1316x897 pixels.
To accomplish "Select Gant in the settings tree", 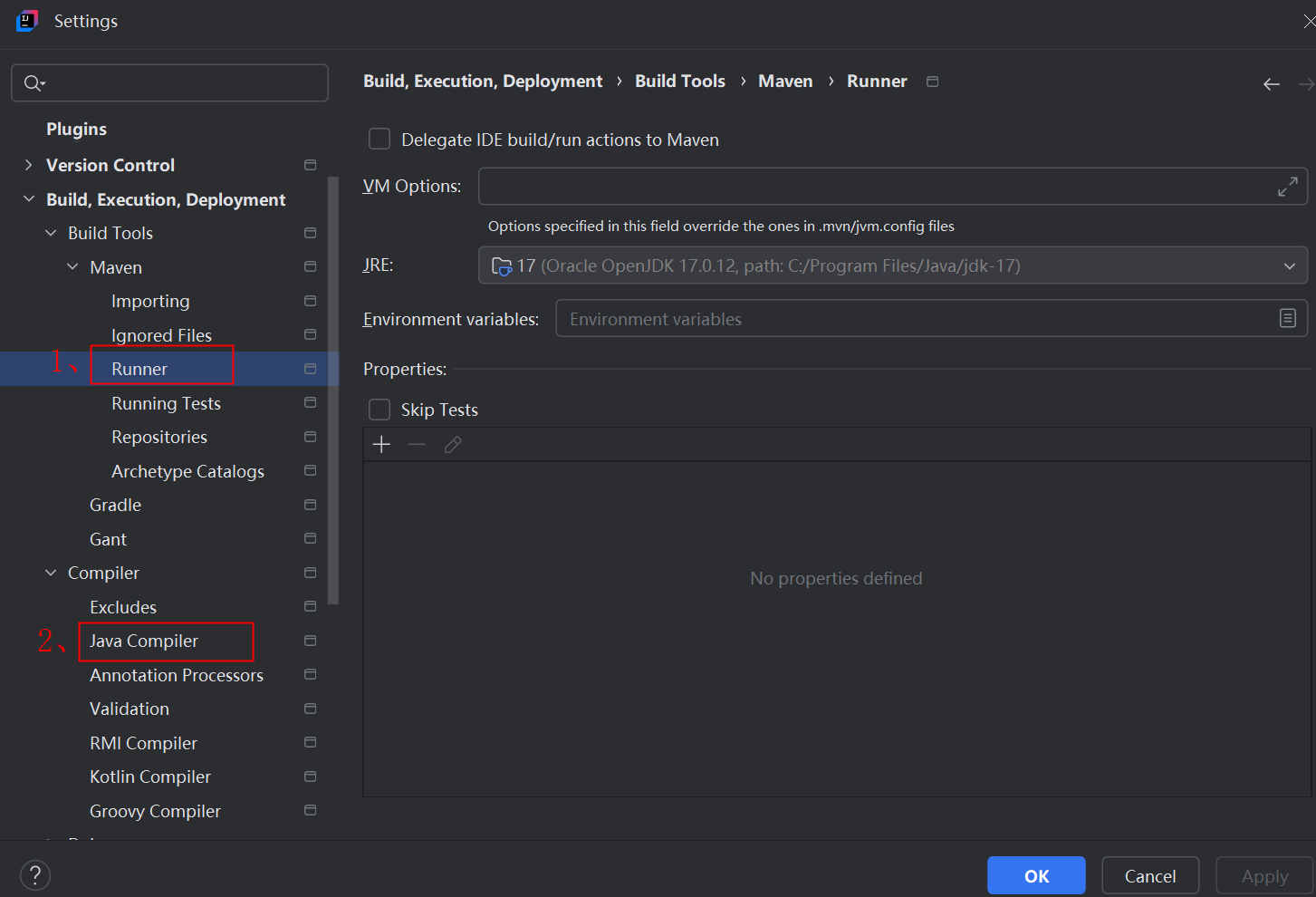I will point(108,539).
